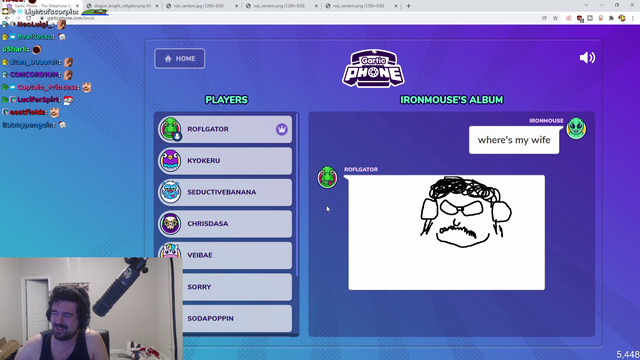Open Roflgator's drawing of the angry face

446,233
